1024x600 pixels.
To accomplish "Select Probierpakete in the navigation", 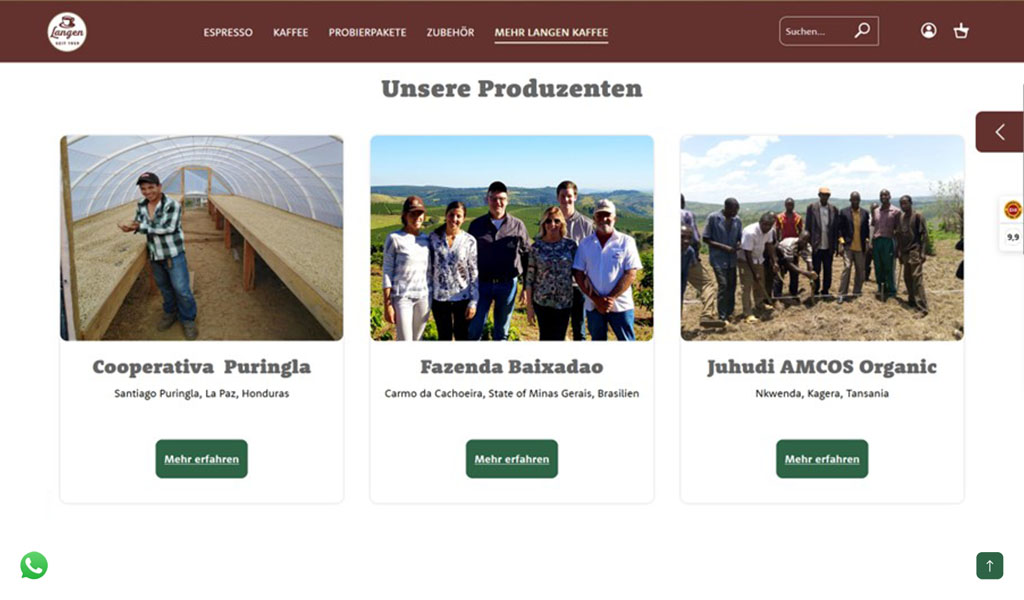I will pyautogui.click(x=367, y=32).
